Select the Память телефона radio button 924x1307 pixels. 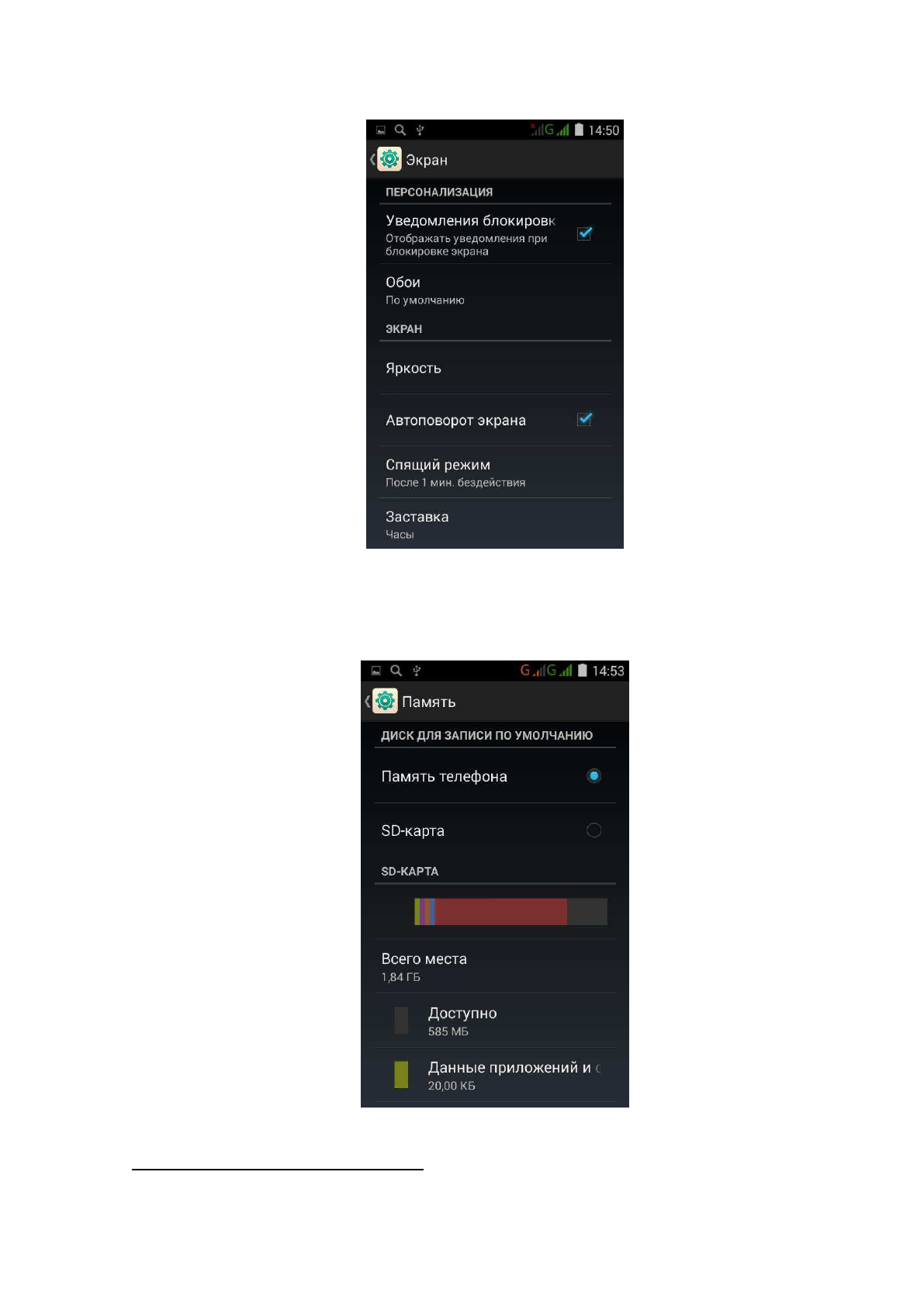click(x=594, y=776)
